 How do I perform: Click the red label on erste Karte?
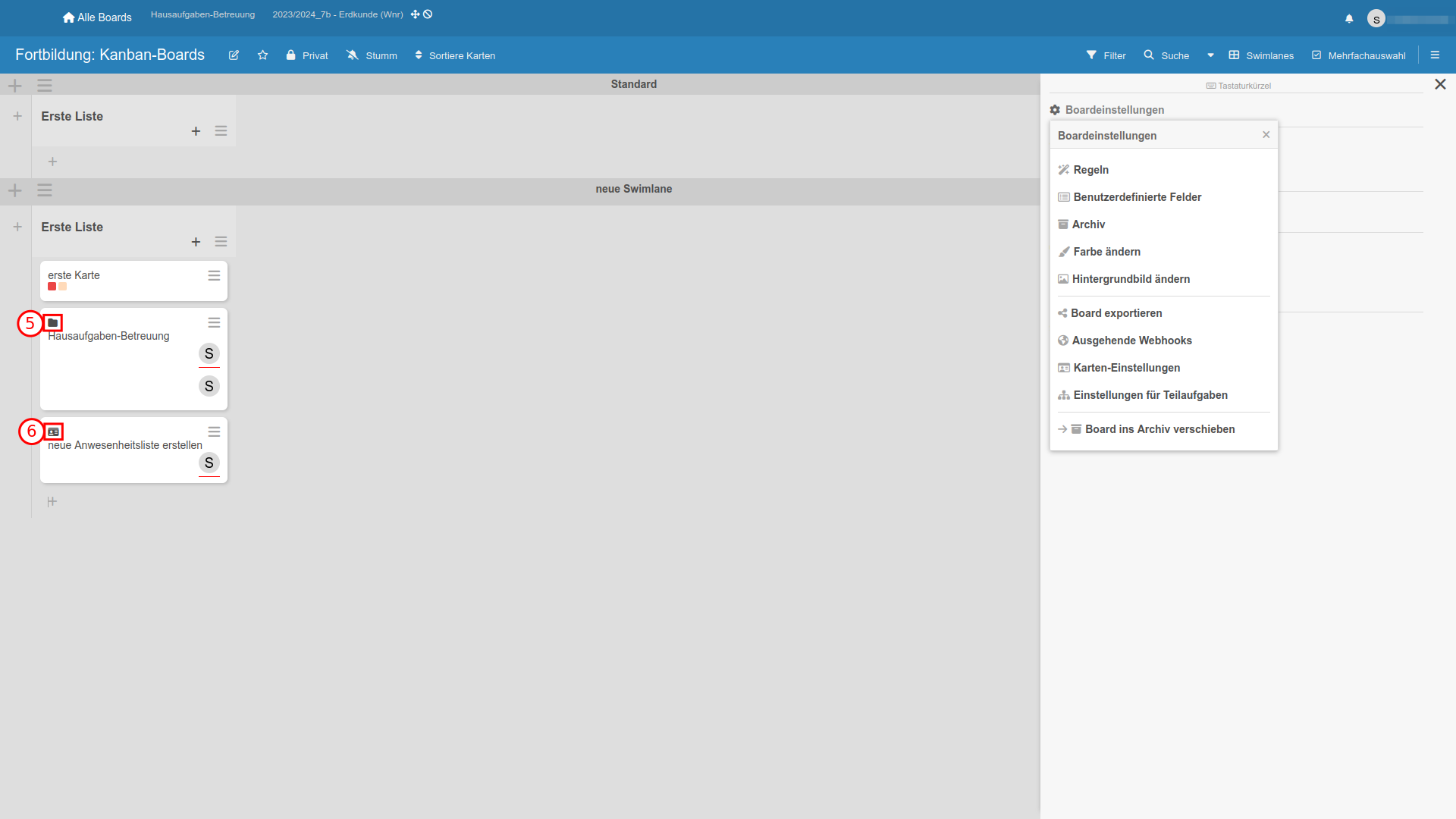coord(52,287)
